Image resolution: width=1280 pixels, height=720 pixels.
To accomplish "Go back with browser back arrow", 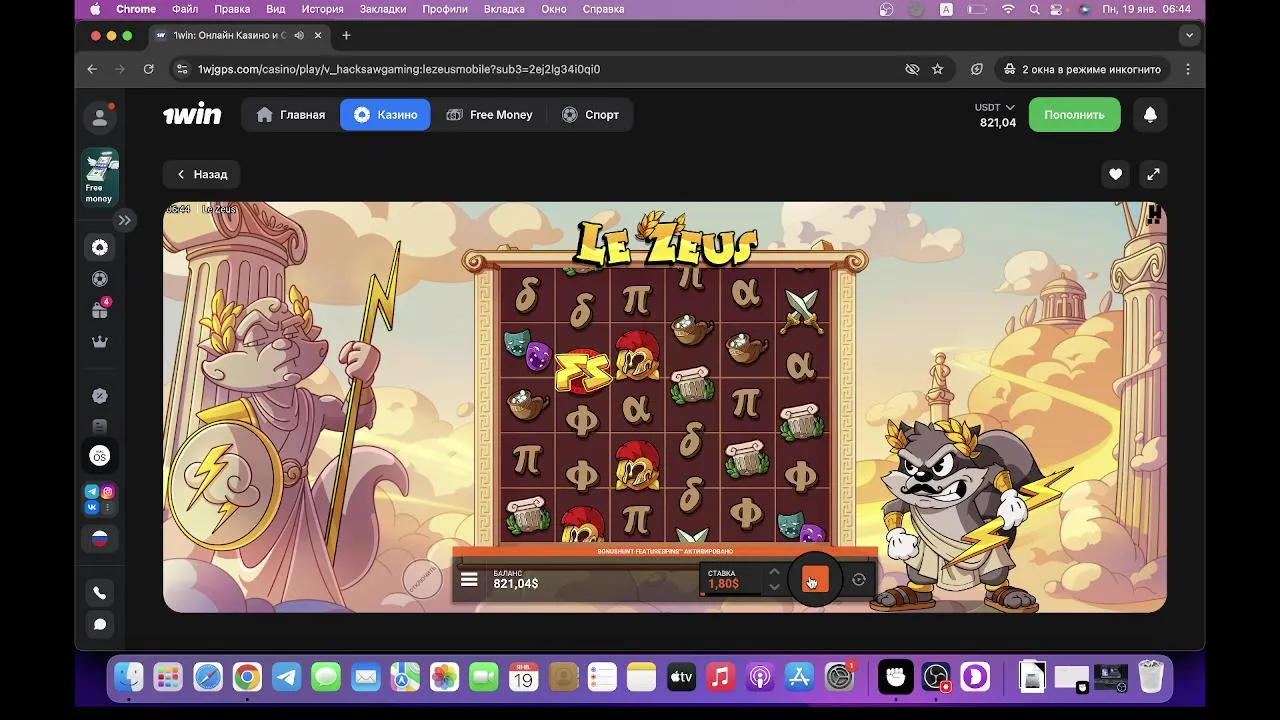I will (92, 69).
